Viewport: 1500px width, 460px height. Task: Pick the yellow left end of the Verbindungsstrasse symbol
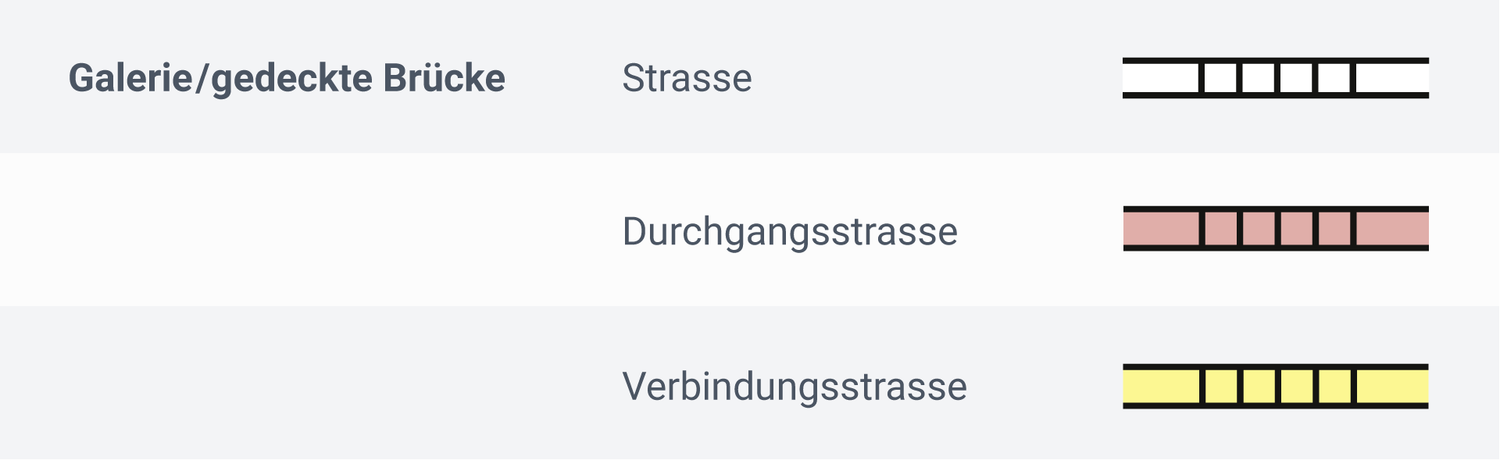1161,386
